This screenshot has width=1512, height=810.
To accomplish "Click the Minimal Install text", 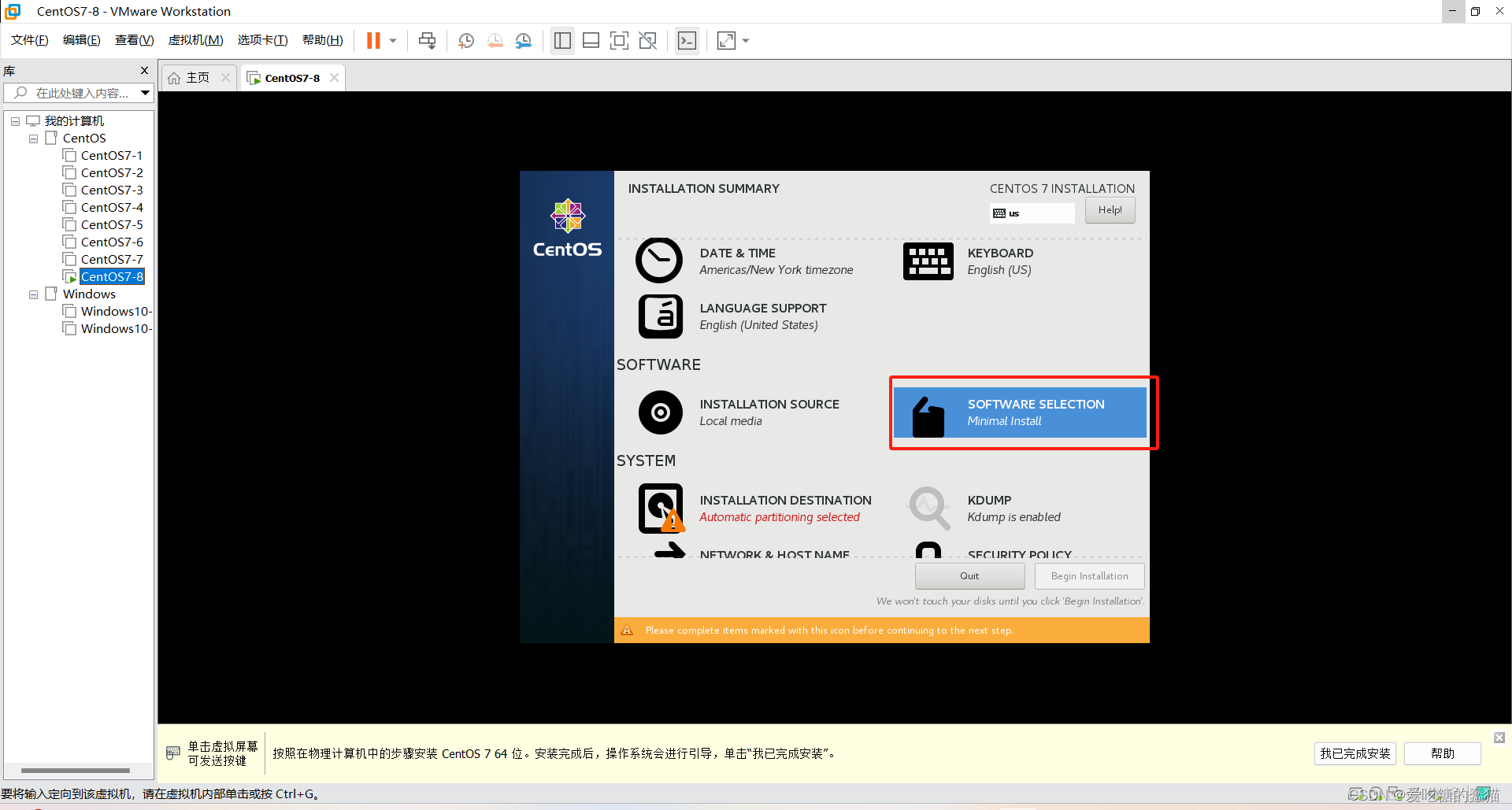I will [1004, 421].
